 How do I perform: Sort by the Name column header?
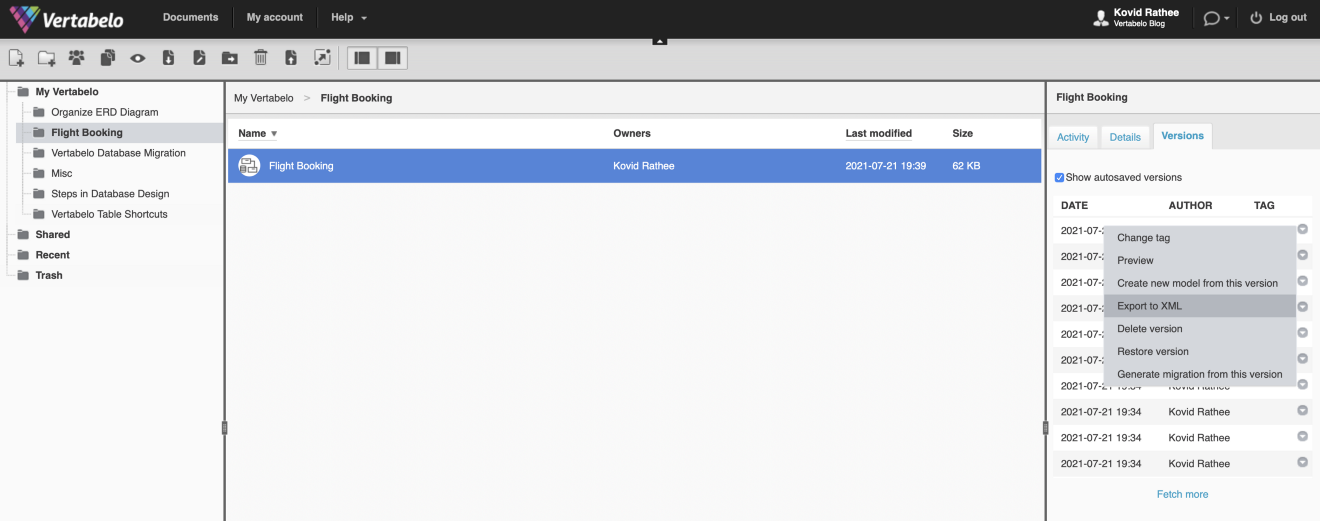pyautogui.click(x=257, y=133)
